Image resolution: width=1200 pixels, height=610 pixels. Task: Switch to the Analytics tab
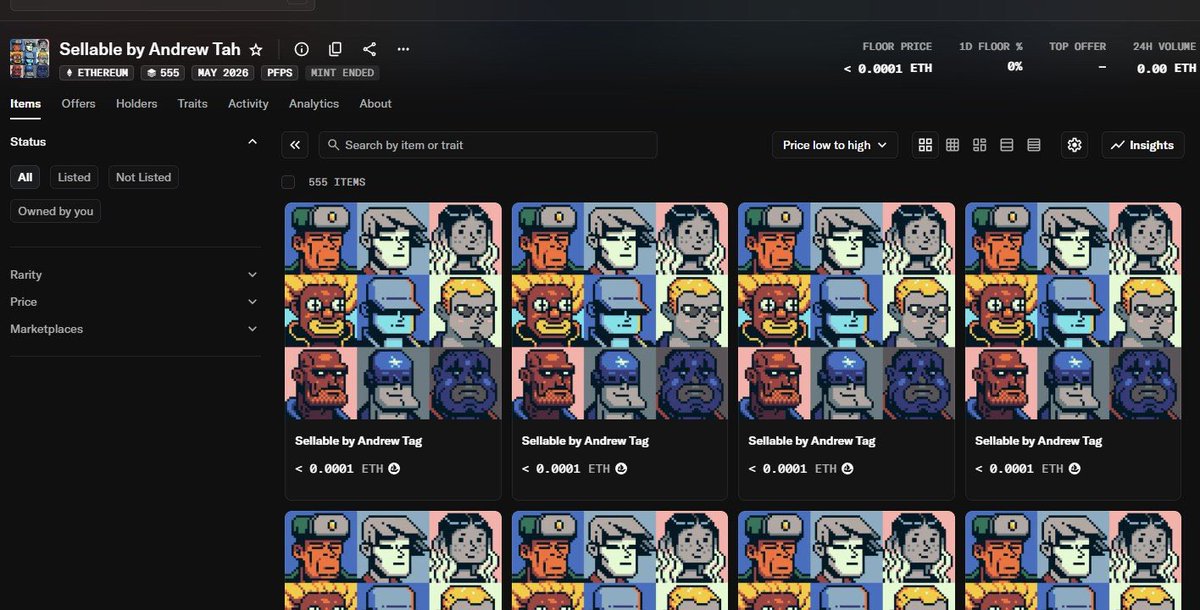point(314,104)
